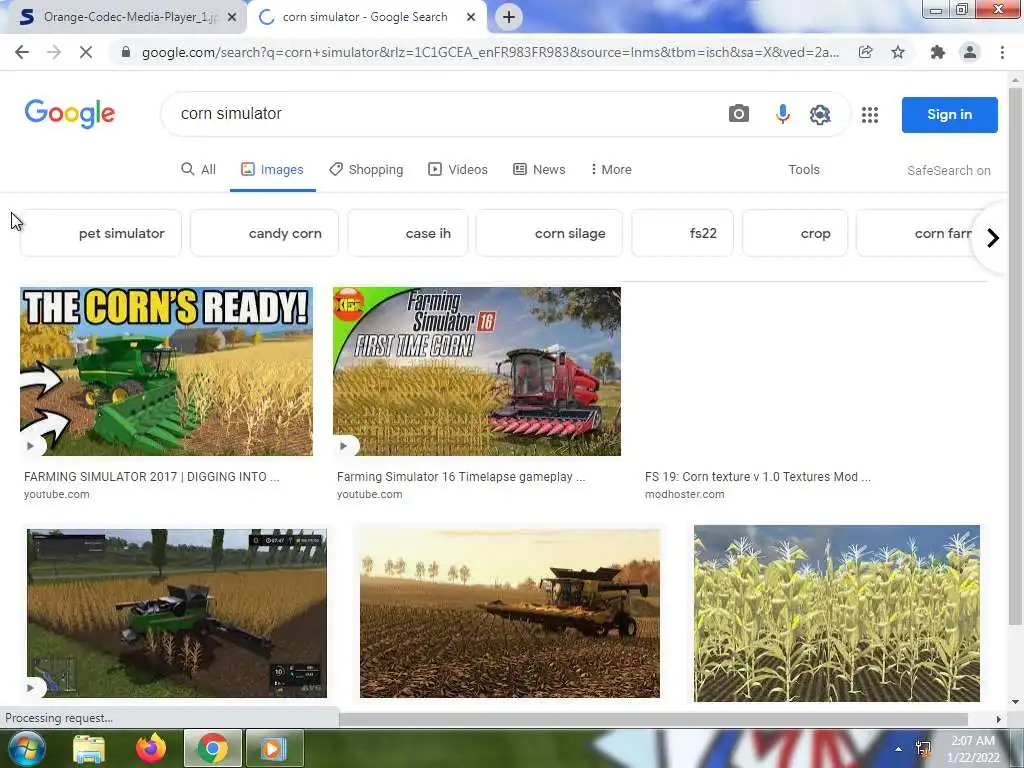Click the network tray icon
The image size is (1024, 768).
923,749
